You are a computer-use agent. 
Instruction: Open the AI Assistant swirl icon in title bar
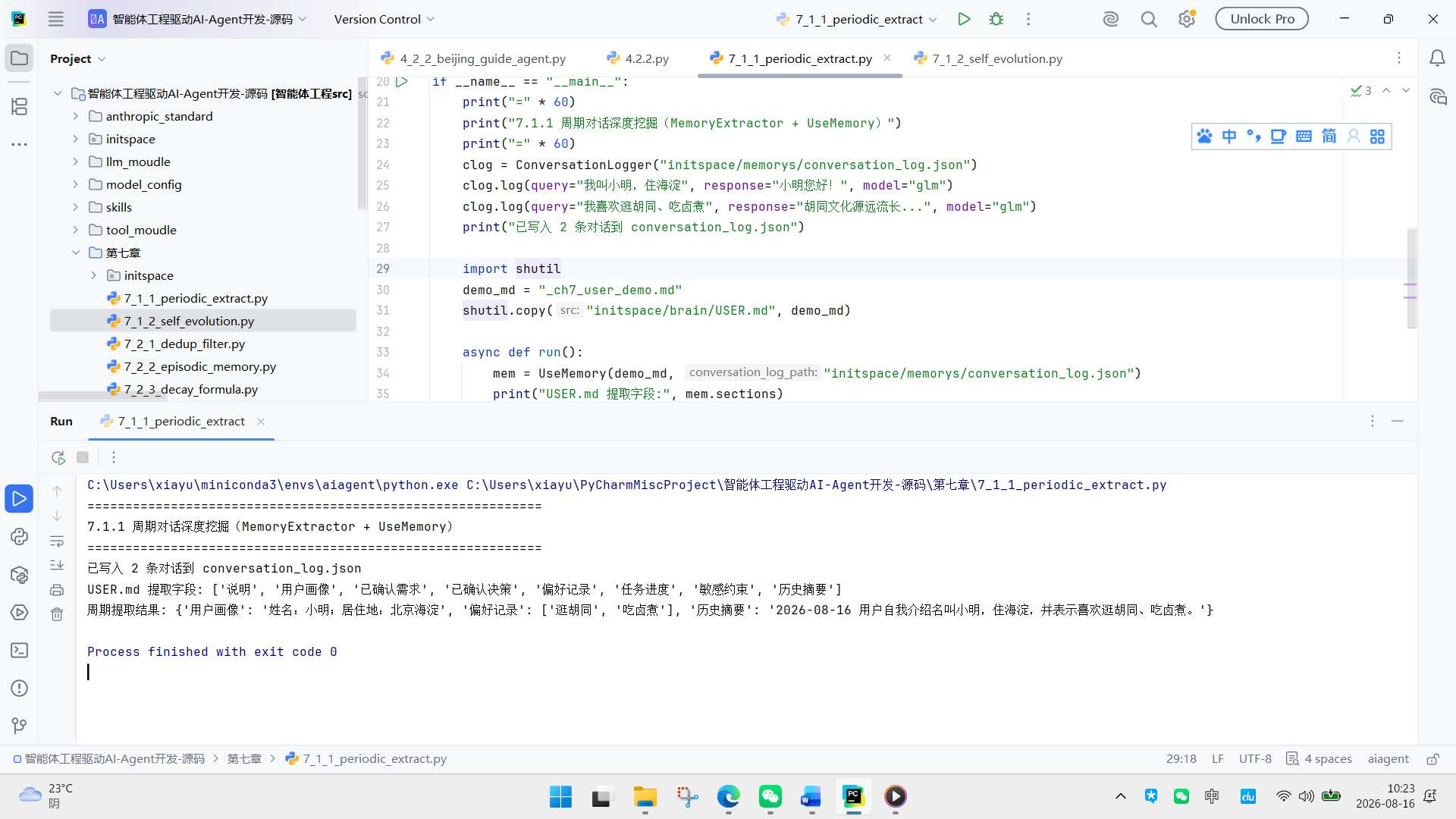[x=1111, y=19]
